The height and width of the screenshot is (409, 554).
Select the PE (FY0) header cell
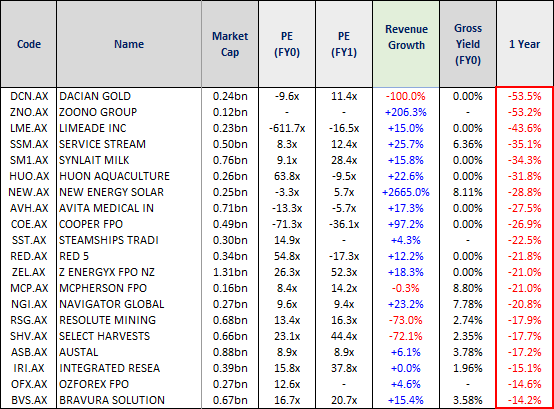(287, 44)
